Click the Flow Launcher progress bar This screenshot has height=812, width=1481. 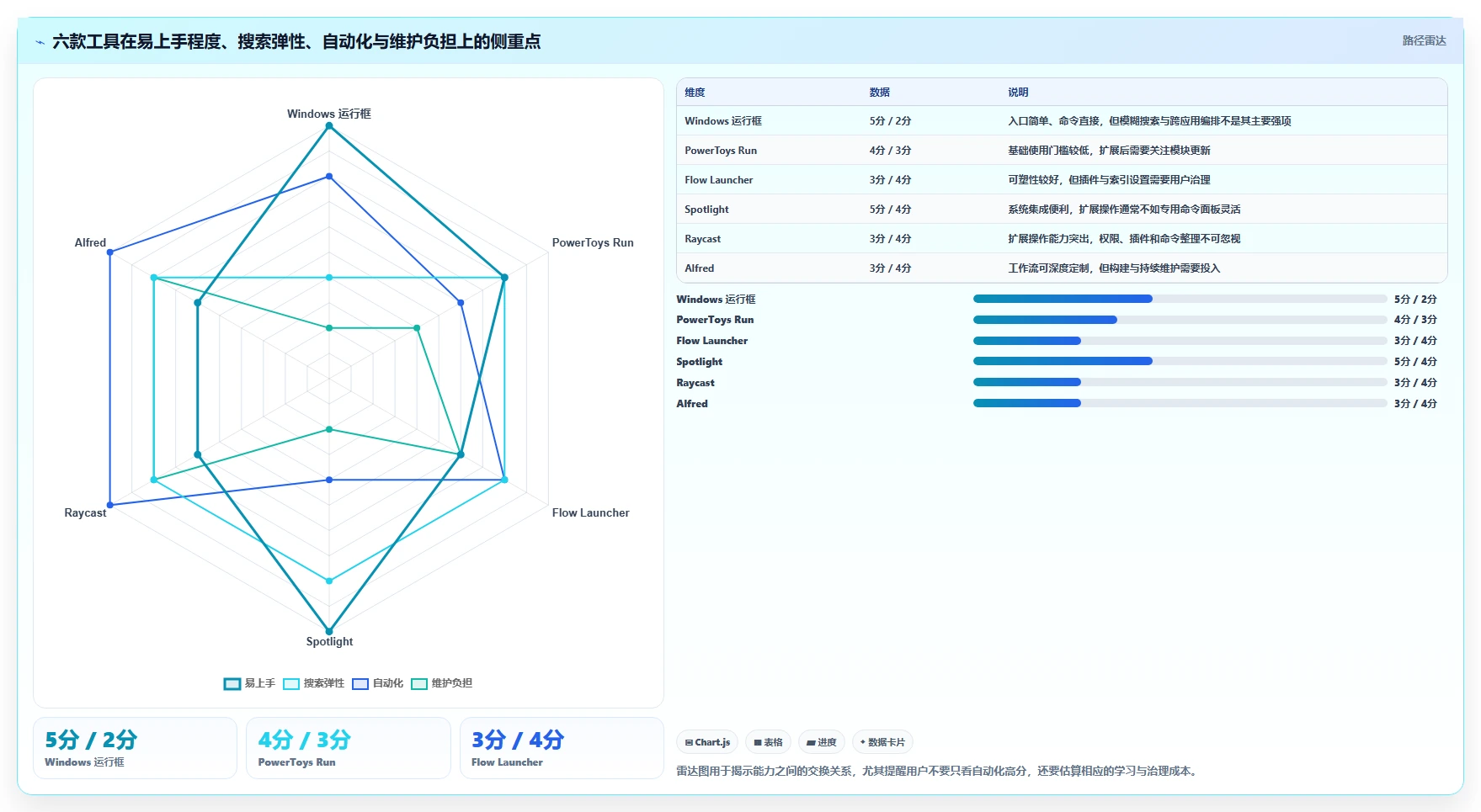(x=1180, y=341)
